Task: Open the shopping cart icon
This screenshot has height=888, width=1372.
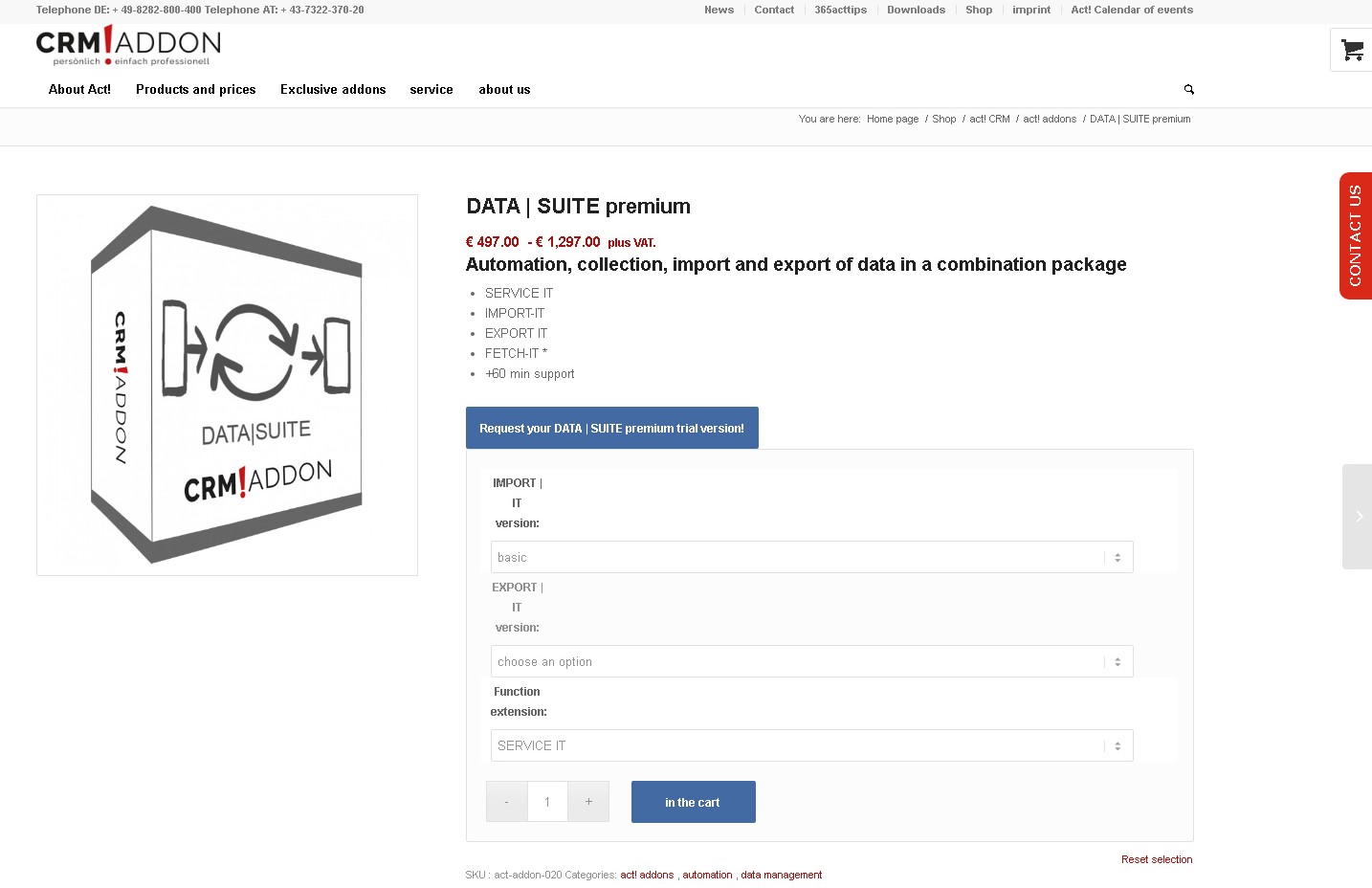Action: tap(1352, 50)
